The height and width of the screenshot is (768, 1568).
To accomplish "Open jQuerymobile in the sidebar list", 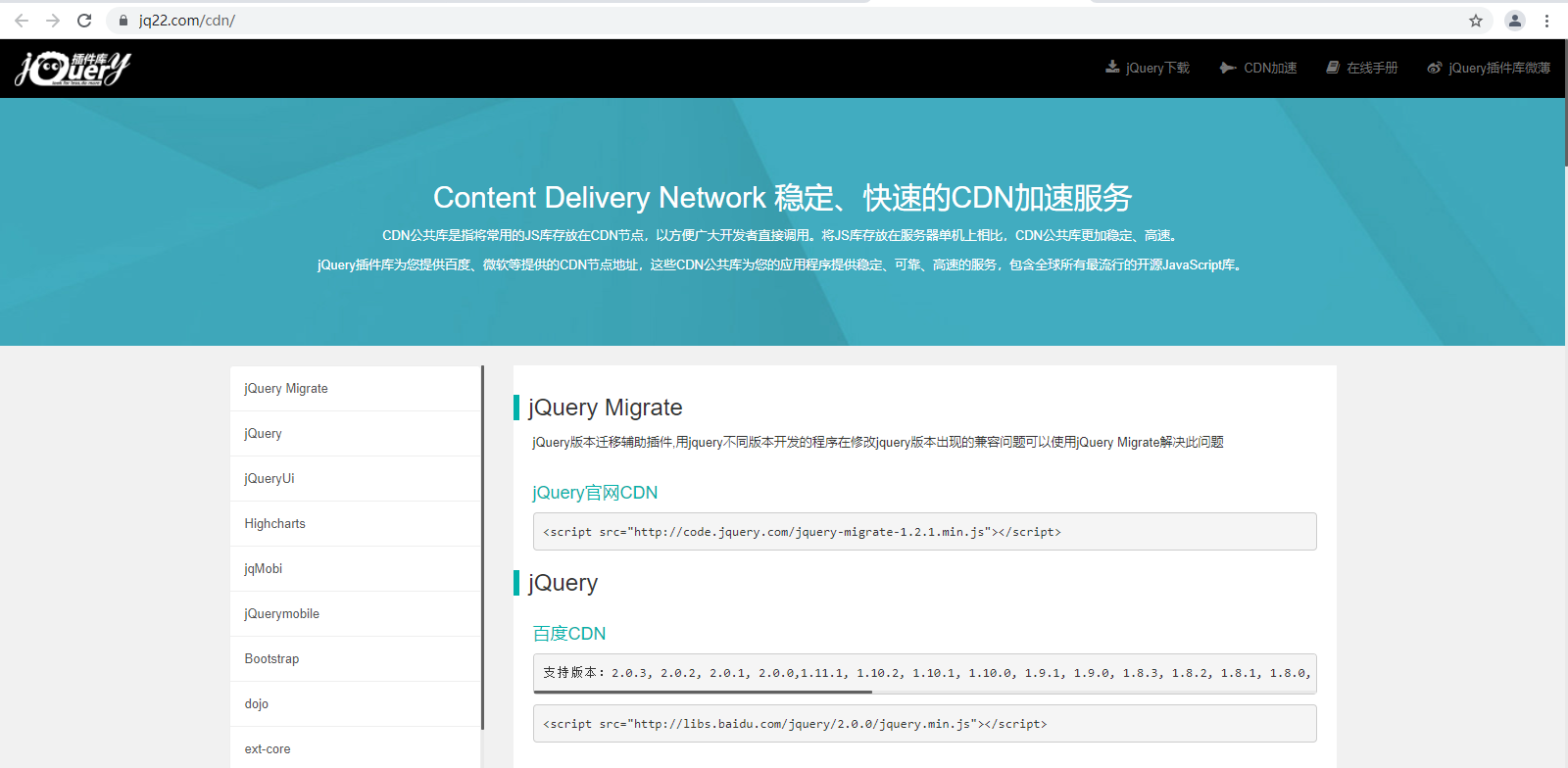I will click(356, 614).
